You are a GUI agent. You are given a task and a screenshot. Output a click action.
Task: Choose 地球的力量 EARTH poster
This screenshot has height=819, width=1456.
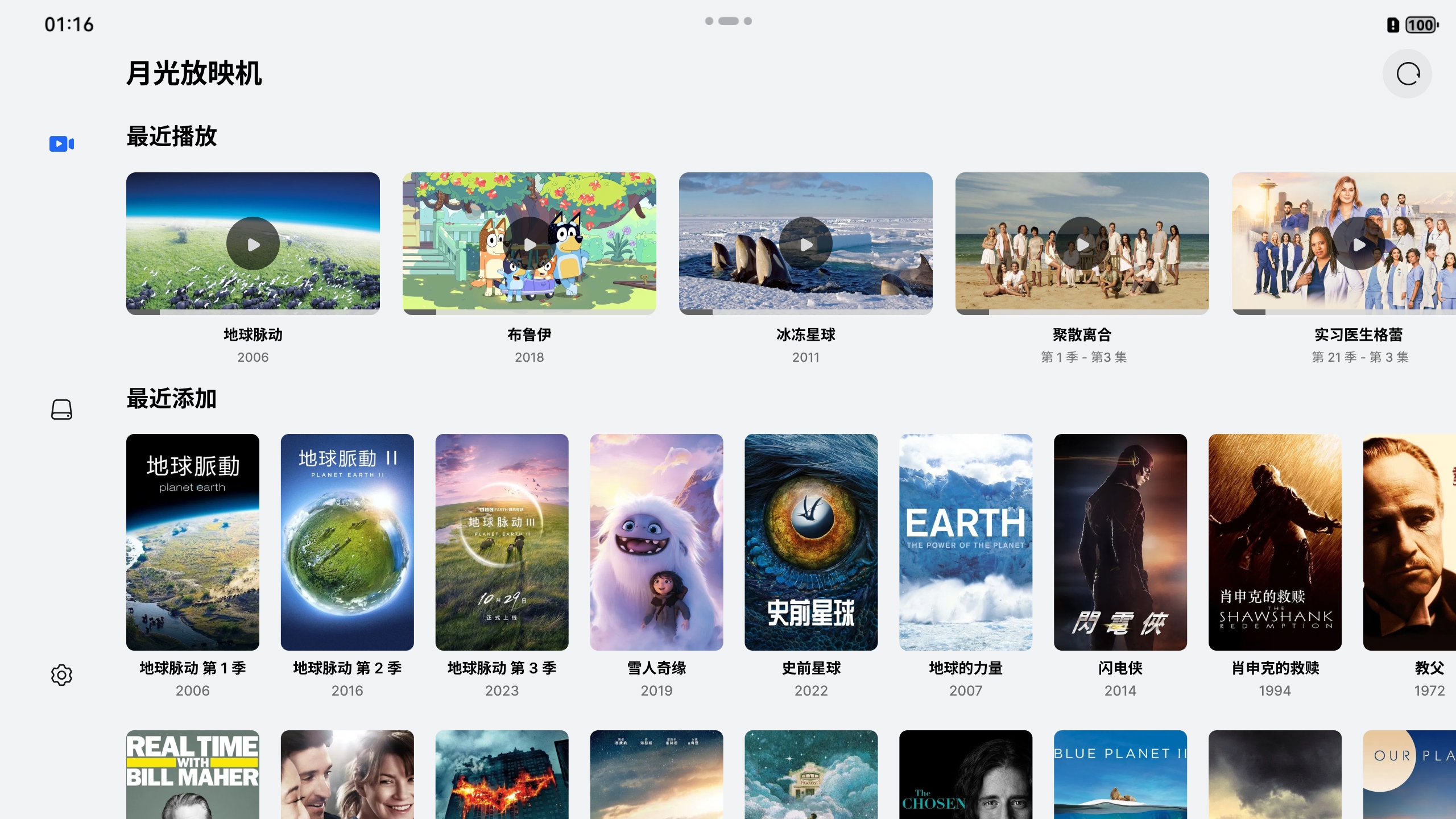pyautogui.click(x=966, y=541)
